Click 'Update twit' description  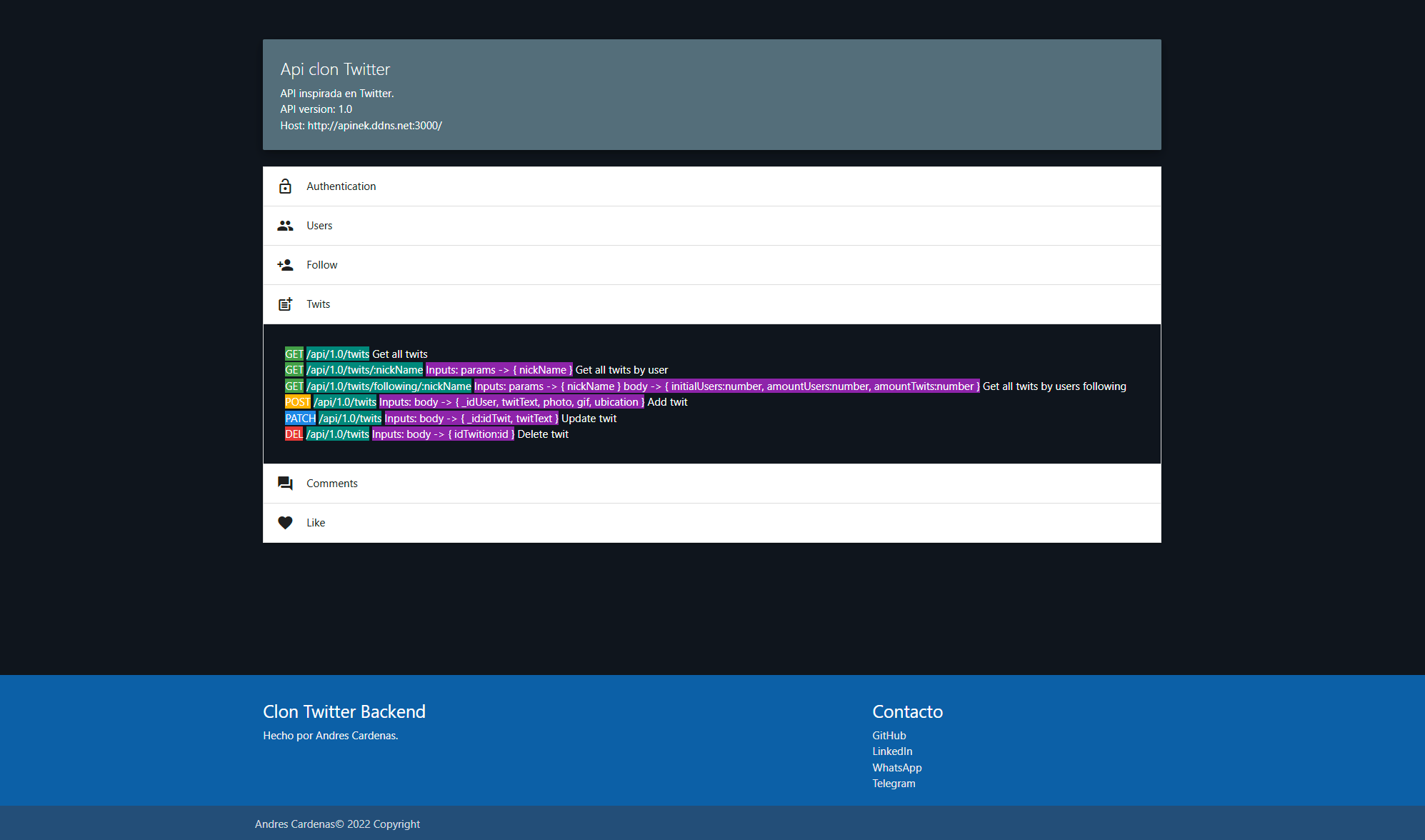(x=589, y=419)
